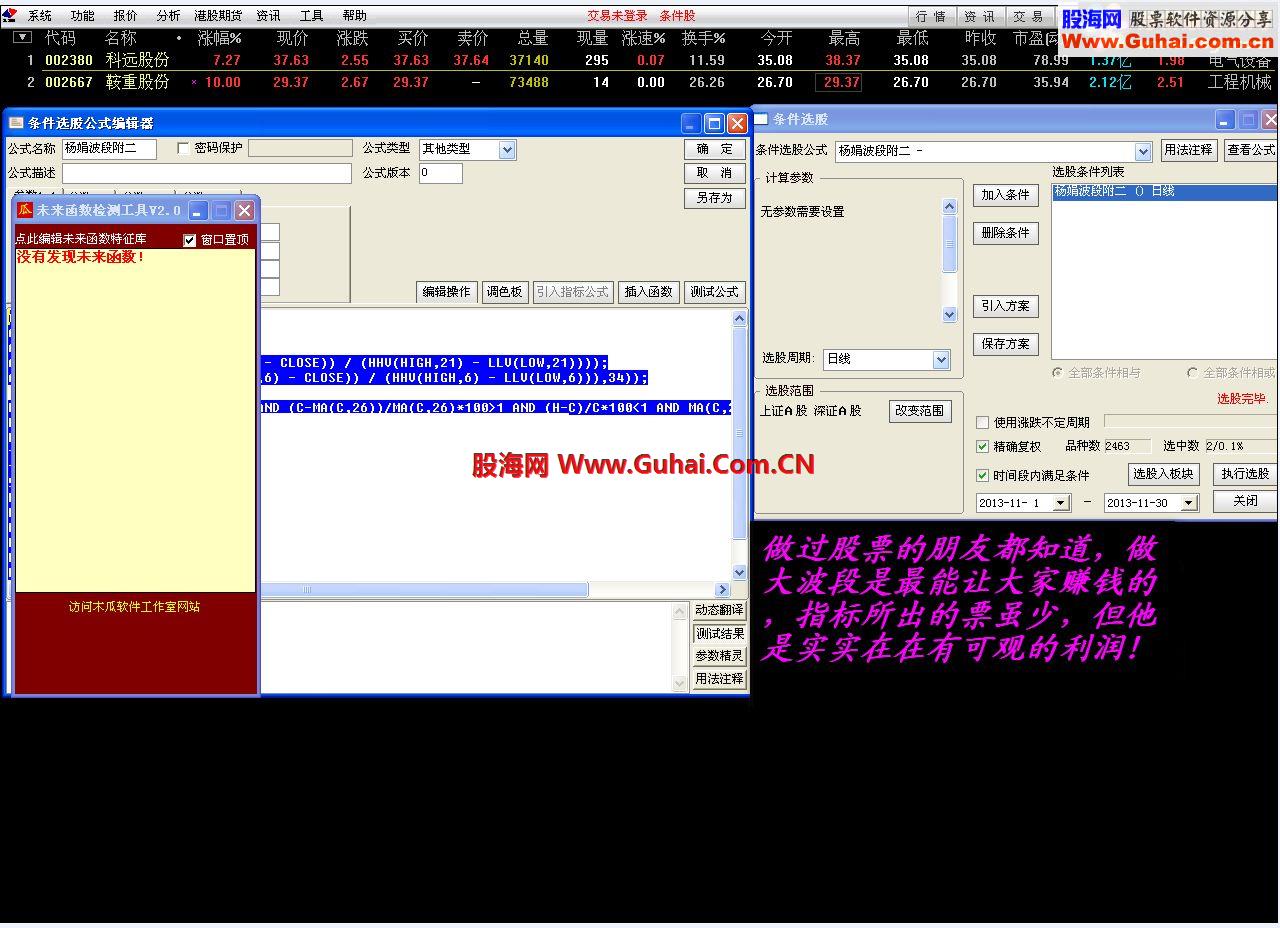
Task: Click right arrow of formula horizontal scrollbar
Action: pyautogui.click(x=723, y=590)
